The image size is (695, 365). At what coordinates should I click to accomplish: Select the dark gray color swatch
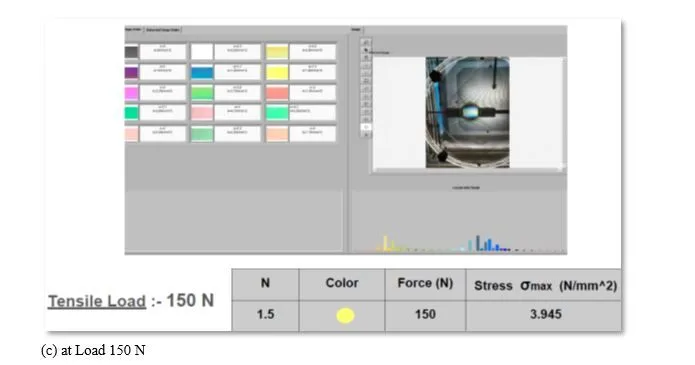pos(132,52)
